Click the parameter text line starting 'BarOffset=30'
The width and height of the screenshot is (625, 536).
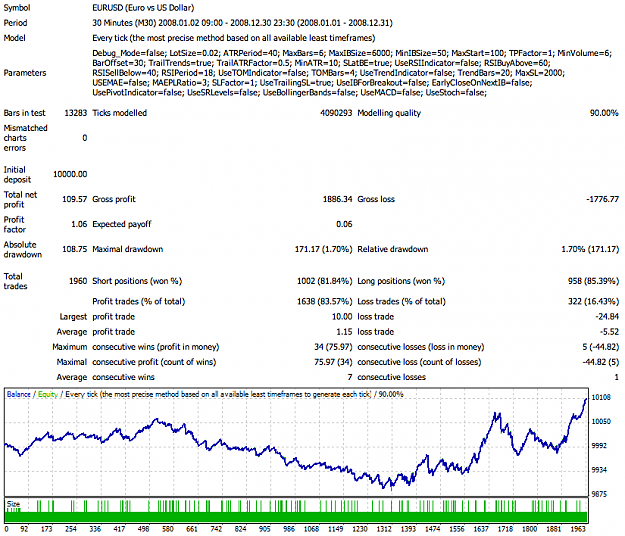click(x=321, y=63)
